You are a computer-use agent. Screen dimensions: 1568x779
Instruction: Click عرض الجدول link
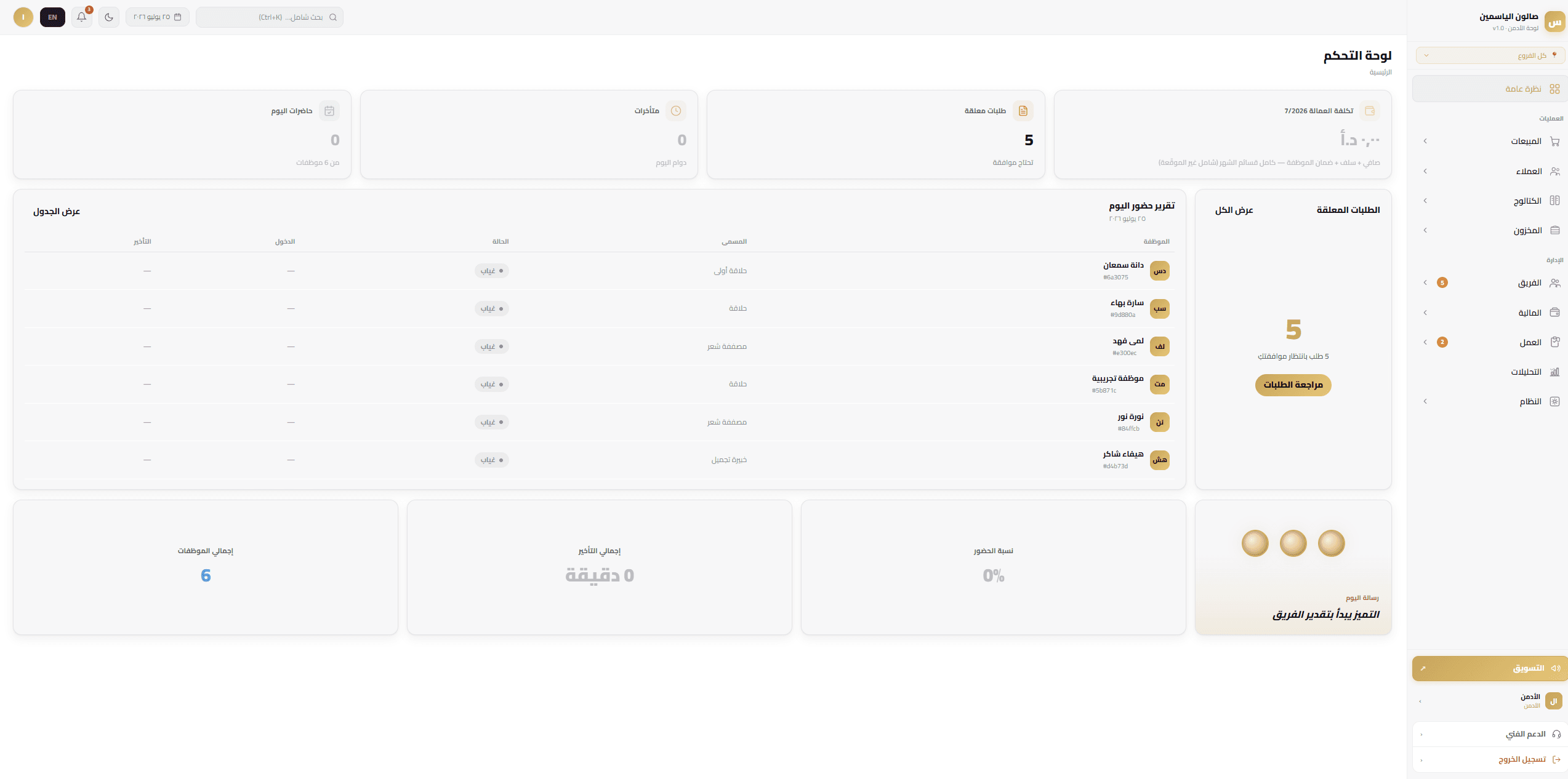click(x=57, y=212)
